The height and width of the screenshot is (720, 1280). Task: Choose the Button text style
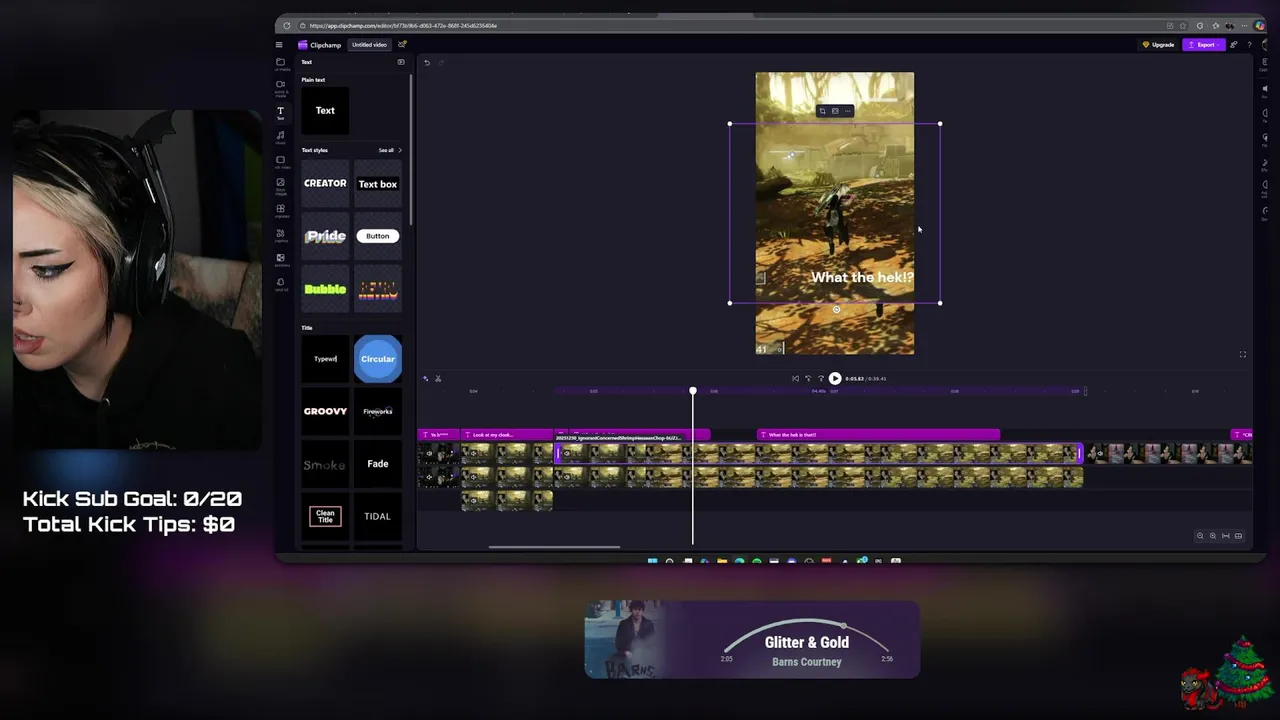click(377, 236)
